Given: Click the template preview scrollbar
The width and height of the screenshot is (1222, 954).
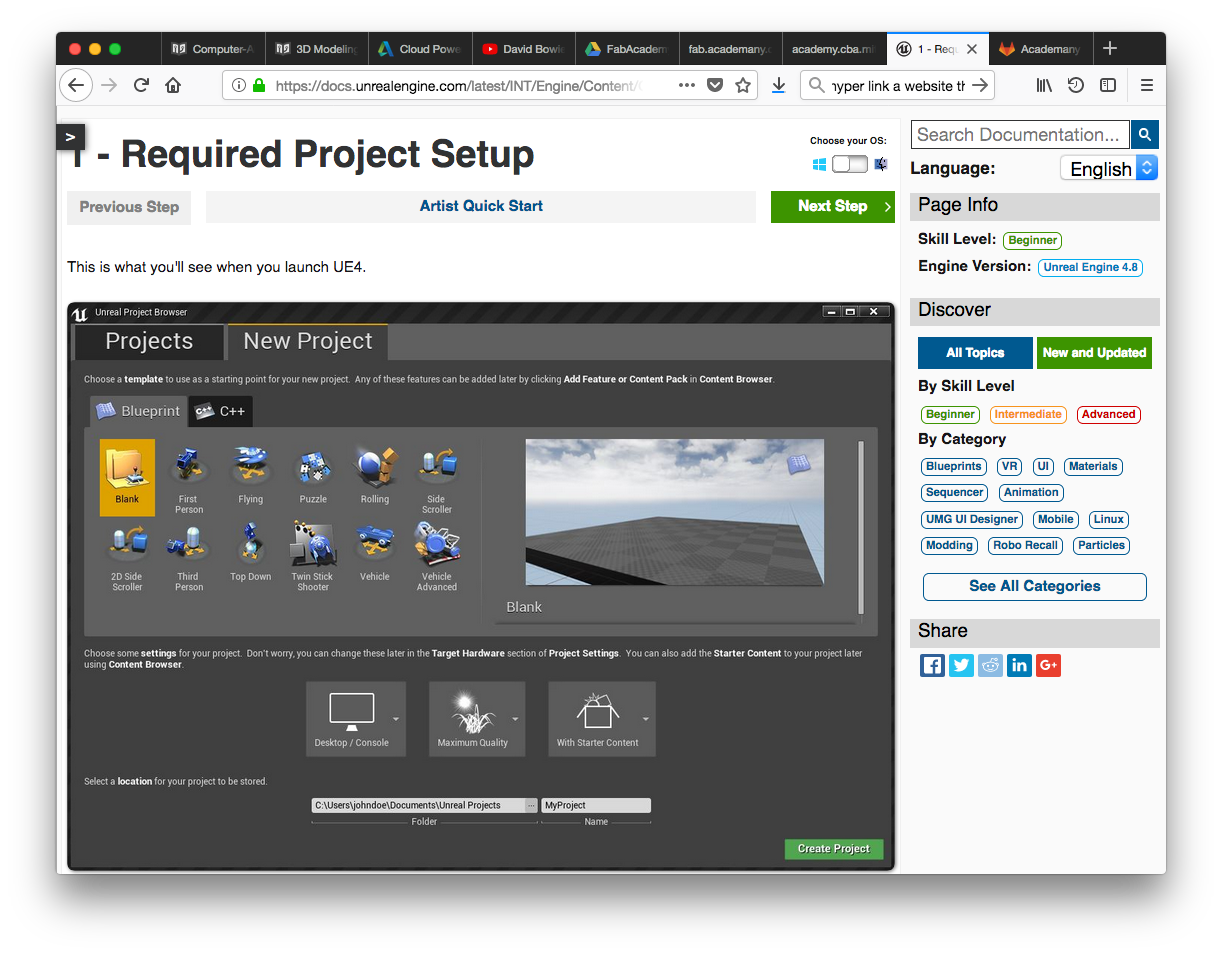Looking at the screenshot, I should tap(861, 526).
